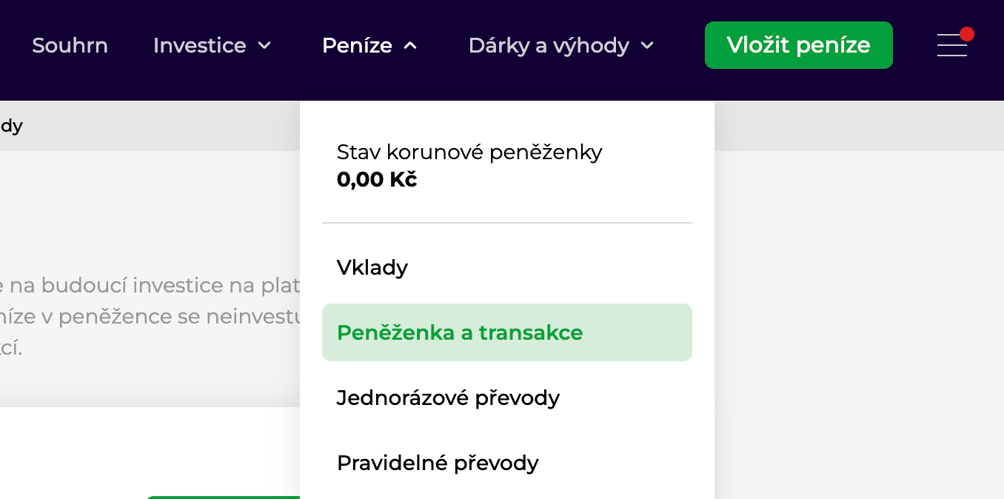Click the partially visible green button at bottom
Viewport: 1004px width, 499px height.
tap(223, 497)
